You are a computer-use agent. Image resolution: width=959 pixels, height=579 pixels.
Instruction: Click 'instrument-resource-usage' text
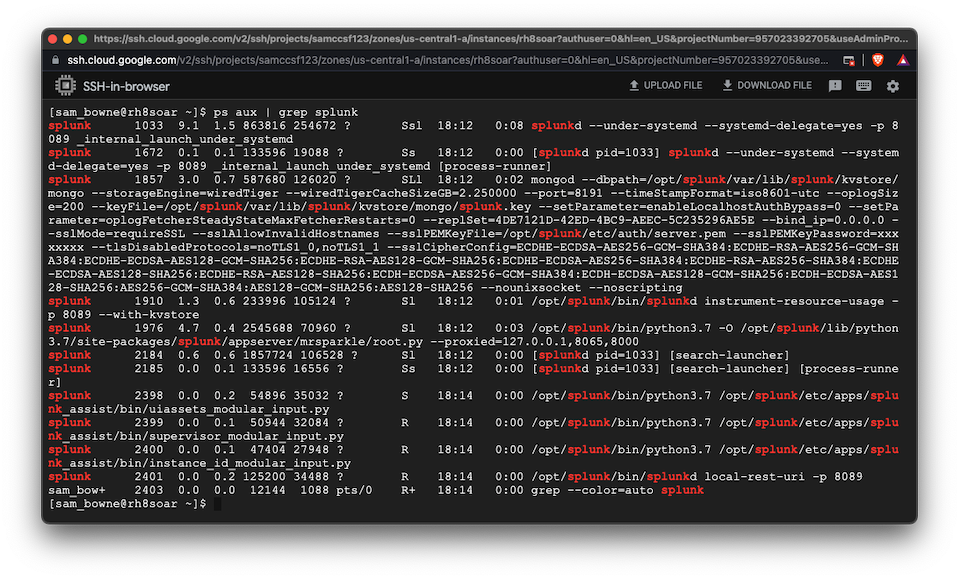794,301
